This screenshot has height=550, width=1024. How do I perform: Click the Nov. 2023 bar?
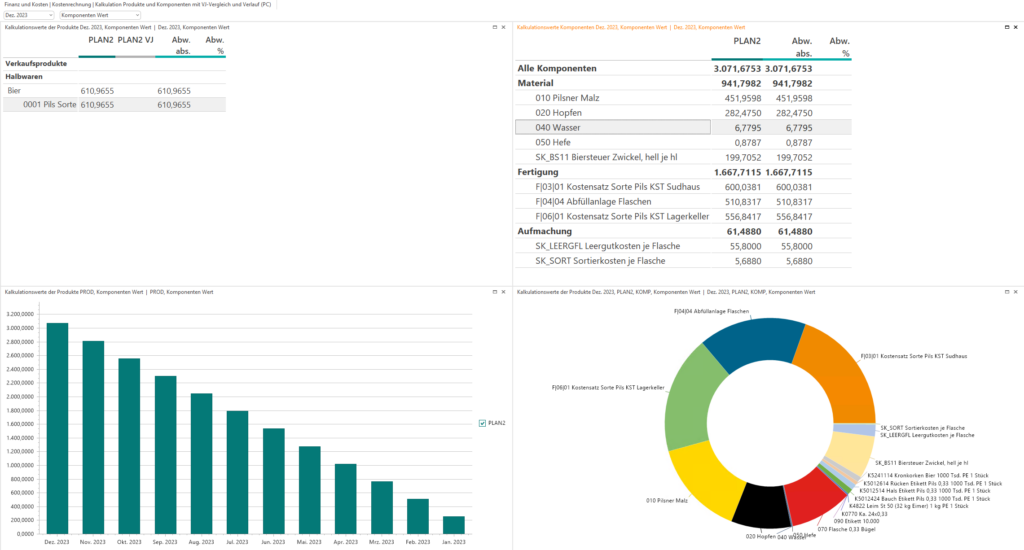pyautogui.click(x=93, y=437)
